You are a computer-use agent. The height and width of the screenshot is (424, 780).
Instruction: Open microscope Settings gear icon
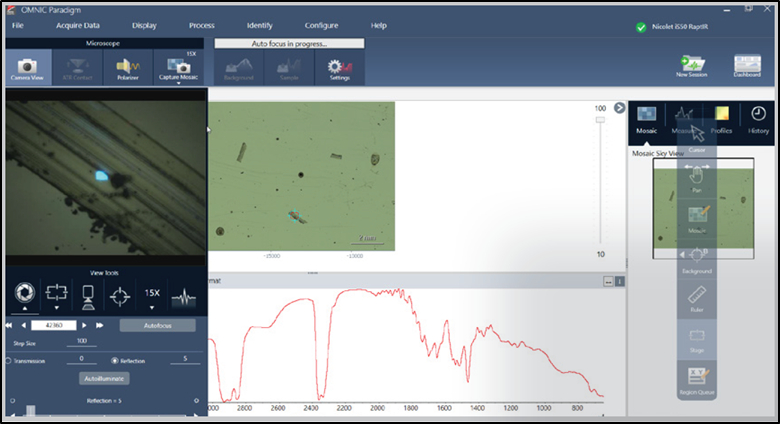pyautogui.click(x=340, y=68)
